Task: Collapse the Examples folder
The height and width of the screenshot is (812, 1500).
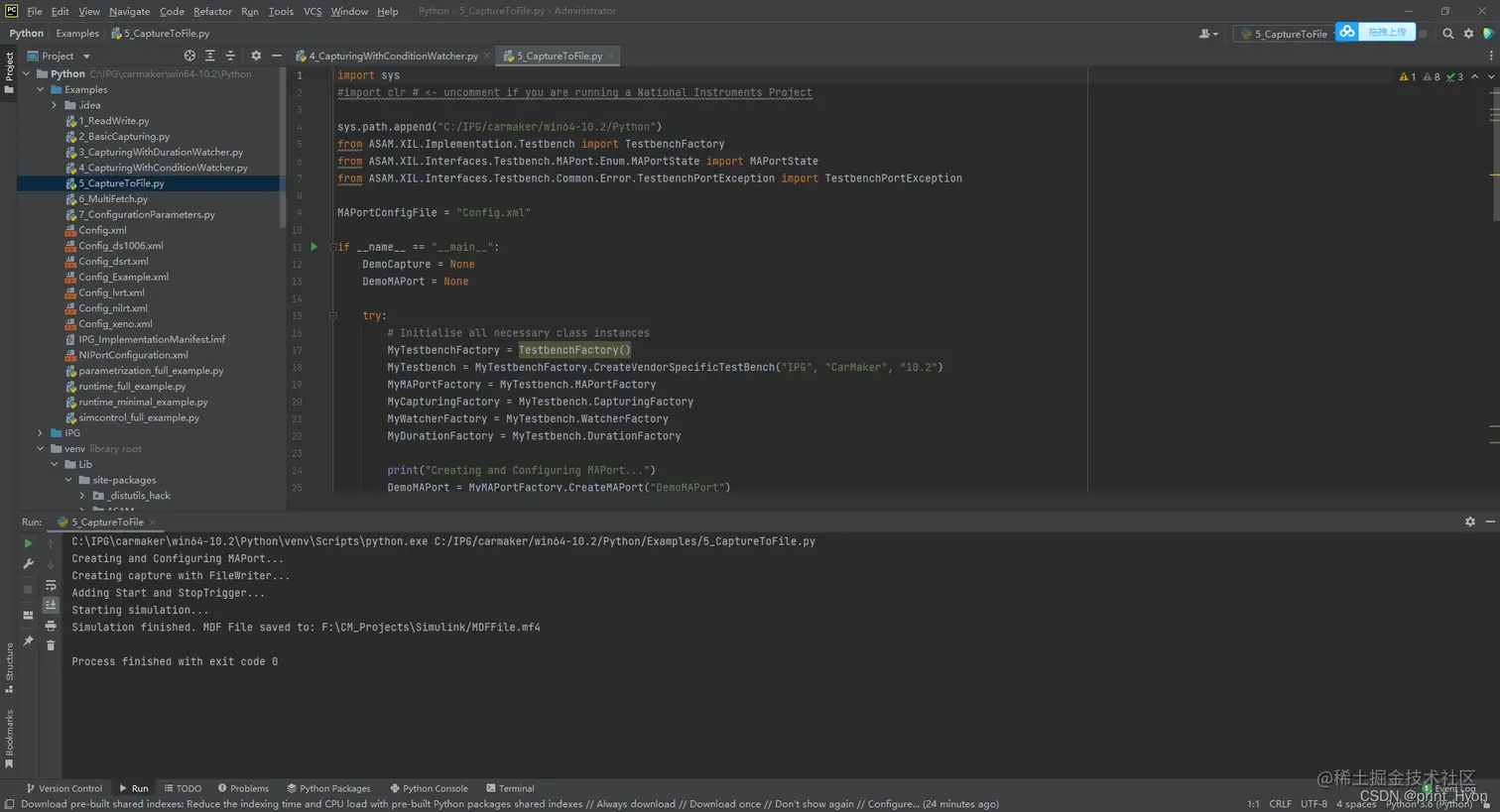Action: pyautogui.click(x=41, y=89)
